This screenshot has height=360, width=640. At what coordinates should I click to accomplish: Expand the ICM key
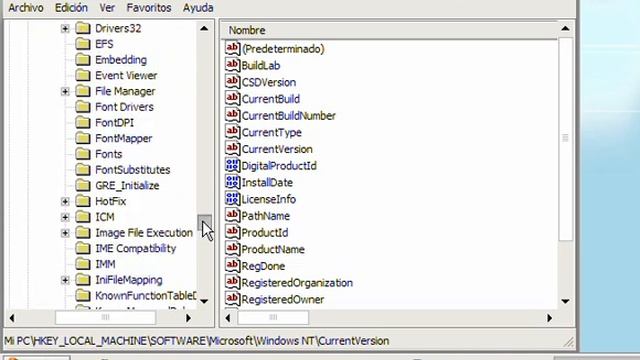pyautogui.click(x=65, y=217)
